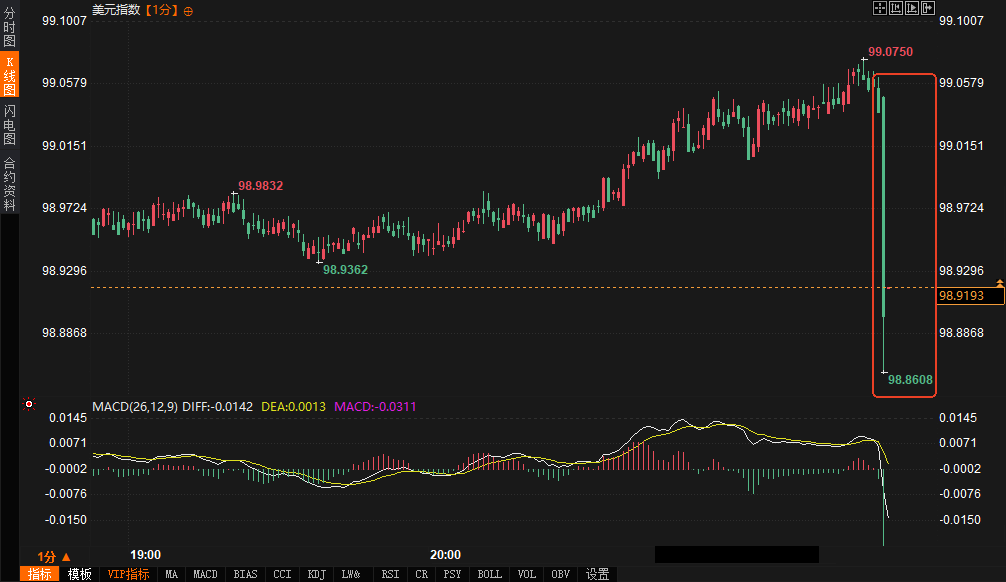Viewport: 1006px width, 582px height.
Task: Apply the LW& indicator
Action: [351, 574]
